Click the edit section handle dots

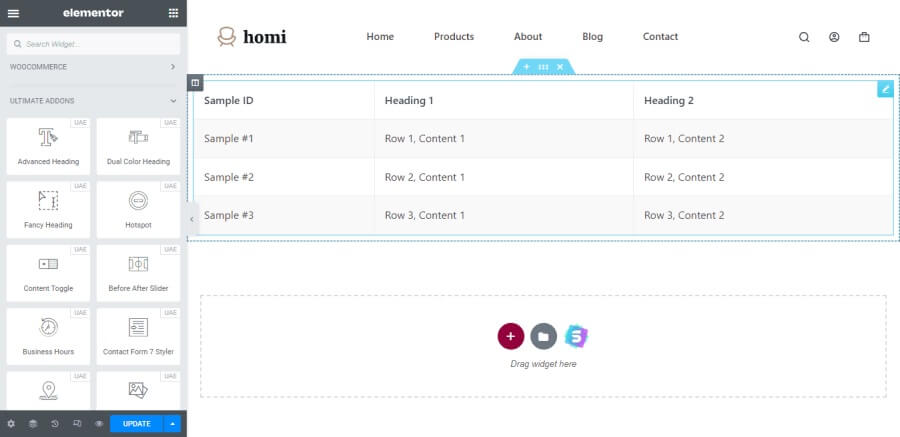coord(543,67)
